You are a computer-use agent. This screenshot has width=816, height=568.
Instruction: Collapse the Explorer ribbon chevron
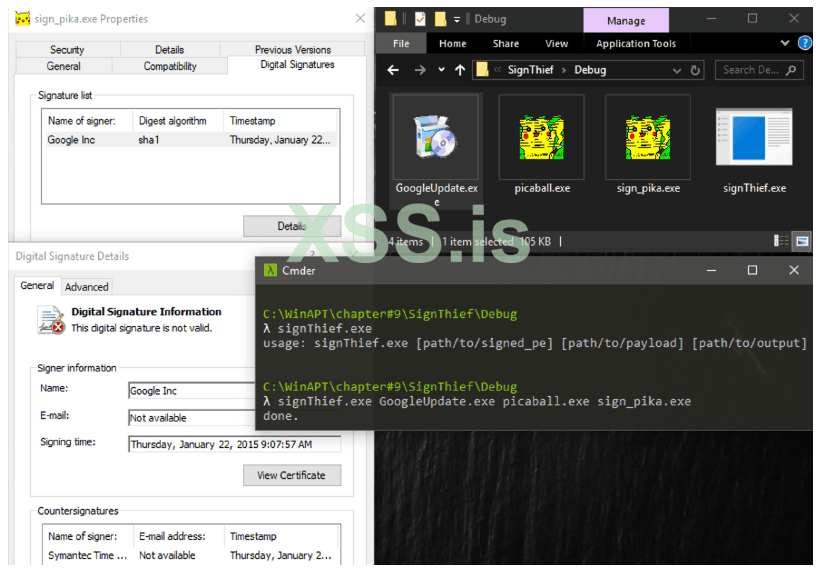[x=785, y=43]
